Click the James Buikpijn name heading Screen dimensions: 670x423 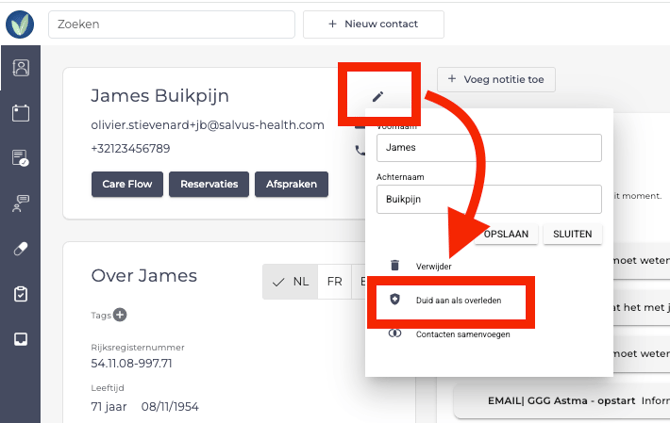pyautogui.click(x=160, y=95)
